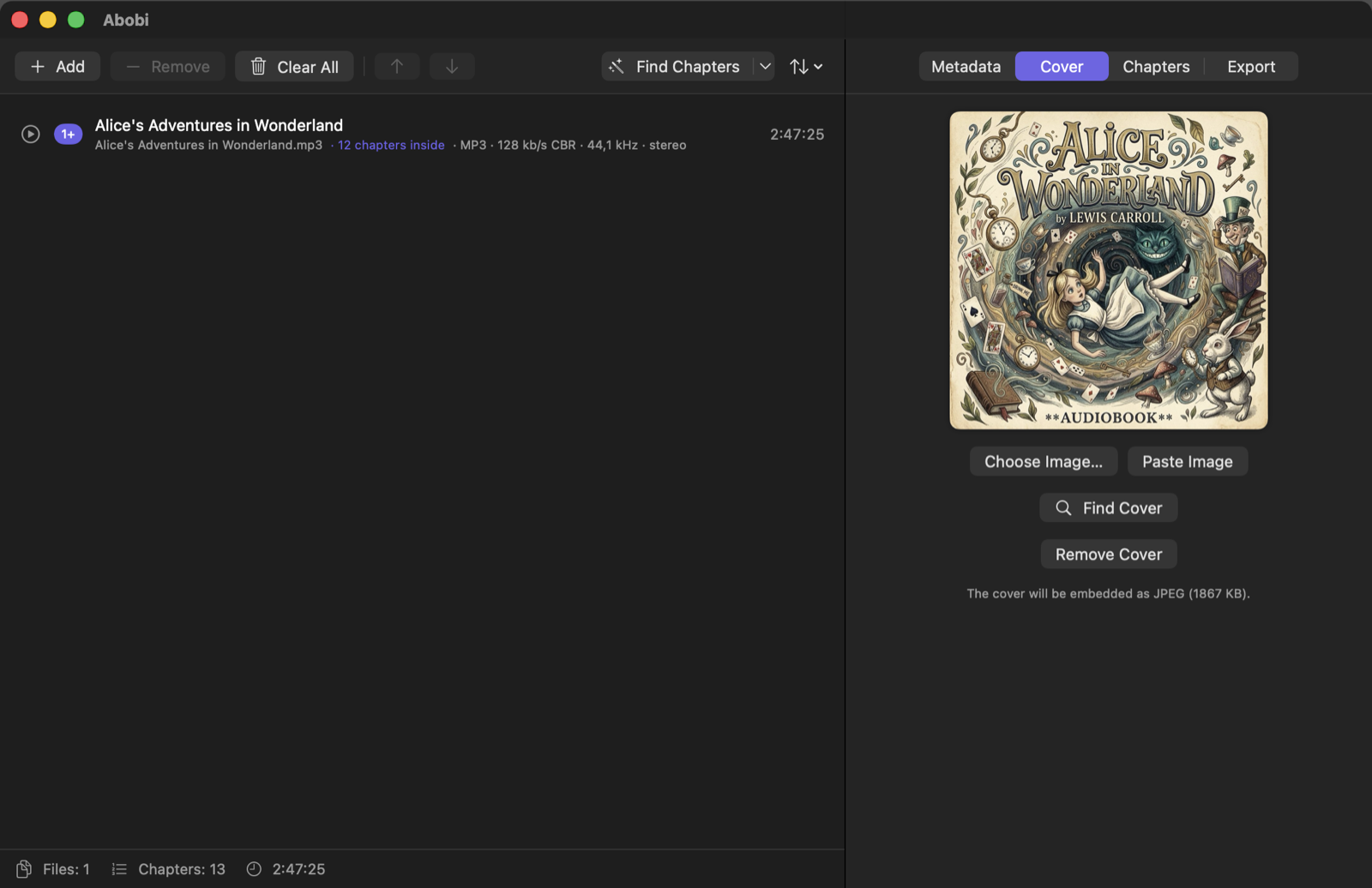Open the 12 chapters inside link
This screenshot has width=1372, height=888.
(391, 145)
